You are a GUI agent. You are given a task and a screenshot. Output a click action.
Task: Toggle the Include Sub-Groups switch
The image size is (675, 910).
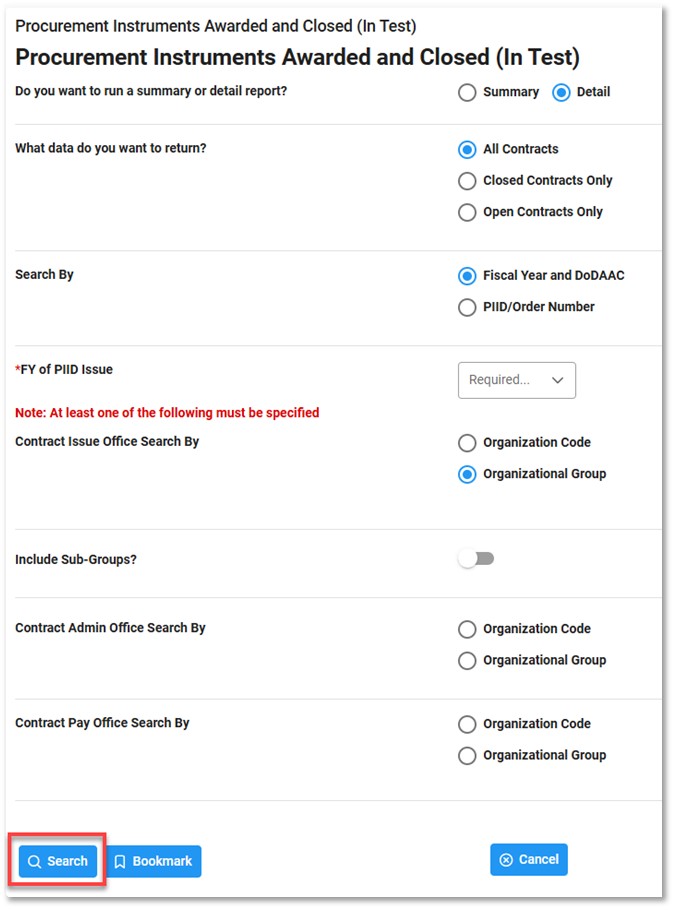pos(476,559)
